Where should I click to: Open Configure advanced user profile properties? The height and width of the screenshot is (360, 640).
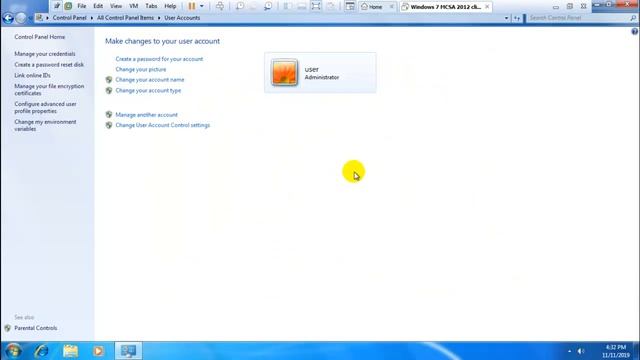[45, 107]
